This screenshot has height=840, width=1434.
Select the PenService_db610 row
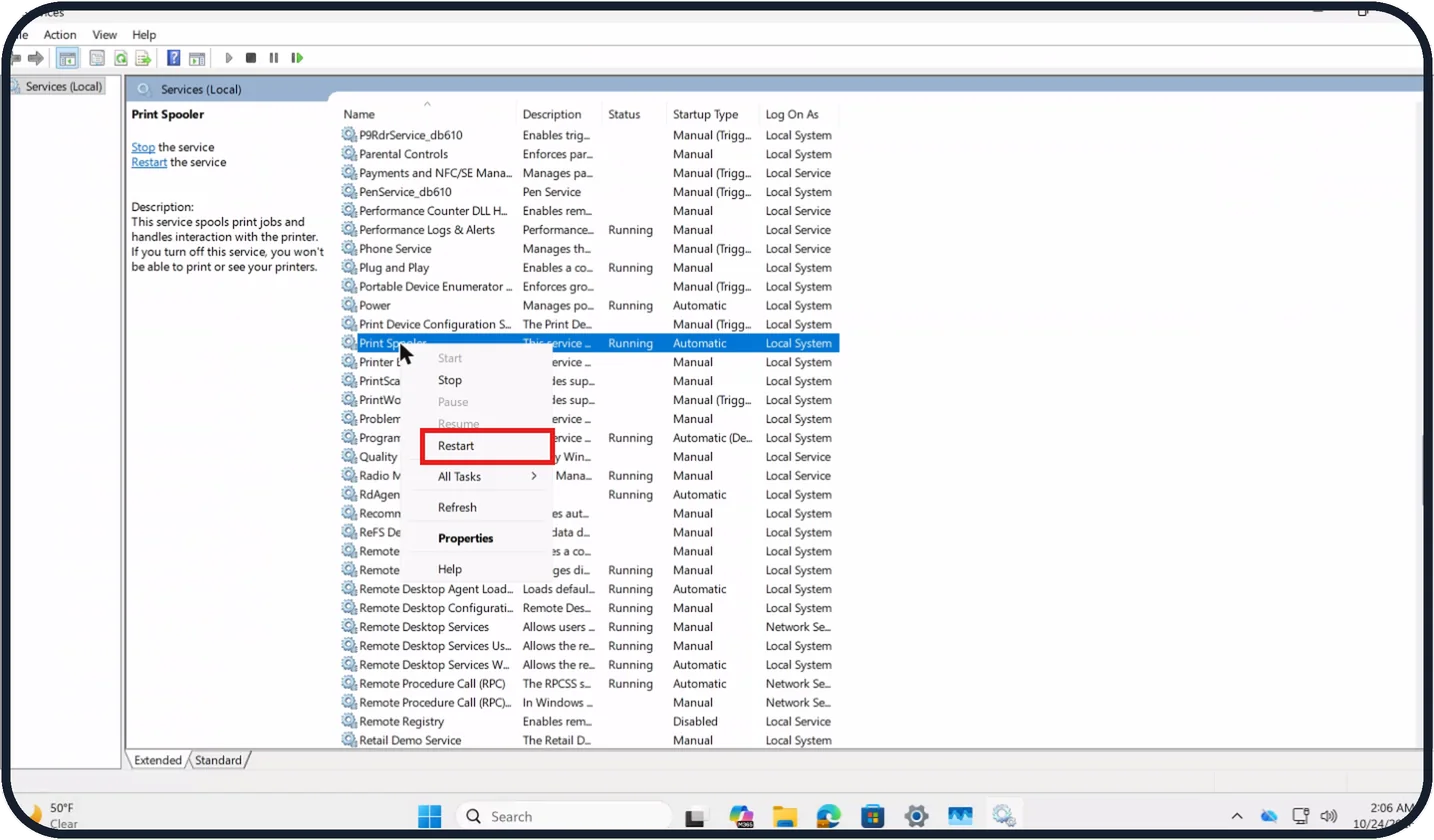(589, 192)
